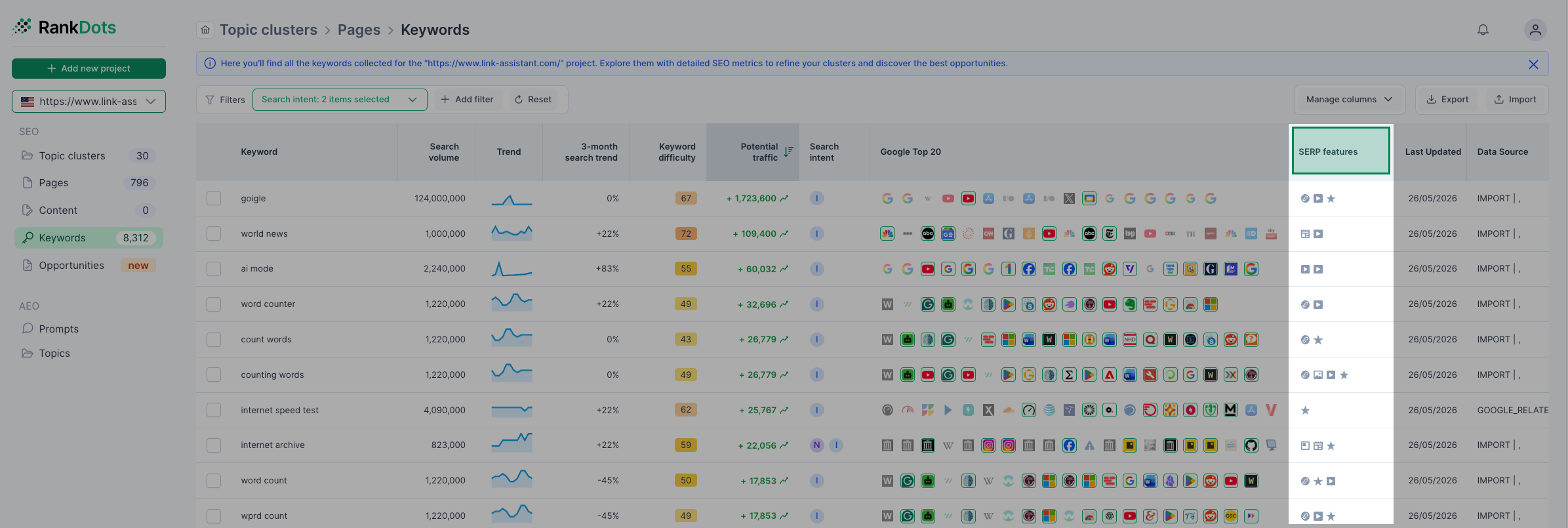Click the Filters funnel icon
Image resolution: width=1568 pixels, height=528 pixels.
(210, 100)
